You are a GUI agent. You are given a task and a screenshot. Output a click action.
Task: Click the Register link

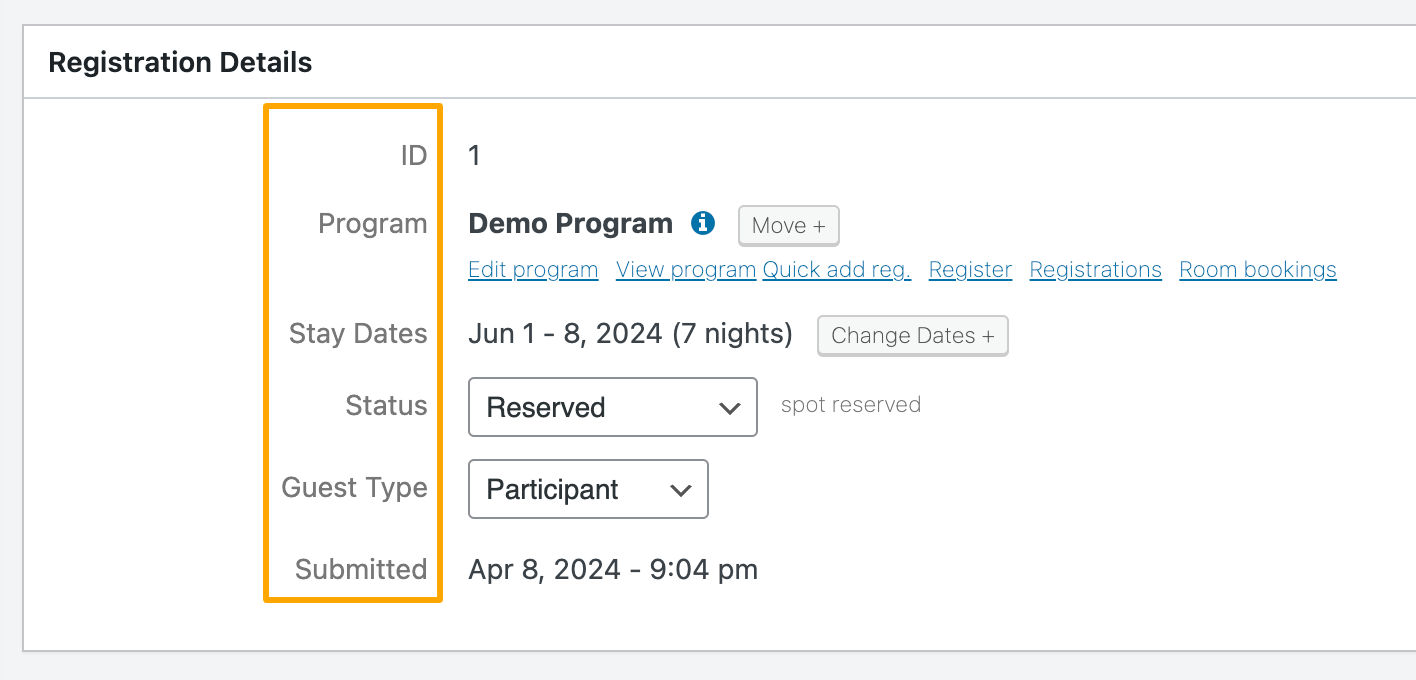(970, 269)
